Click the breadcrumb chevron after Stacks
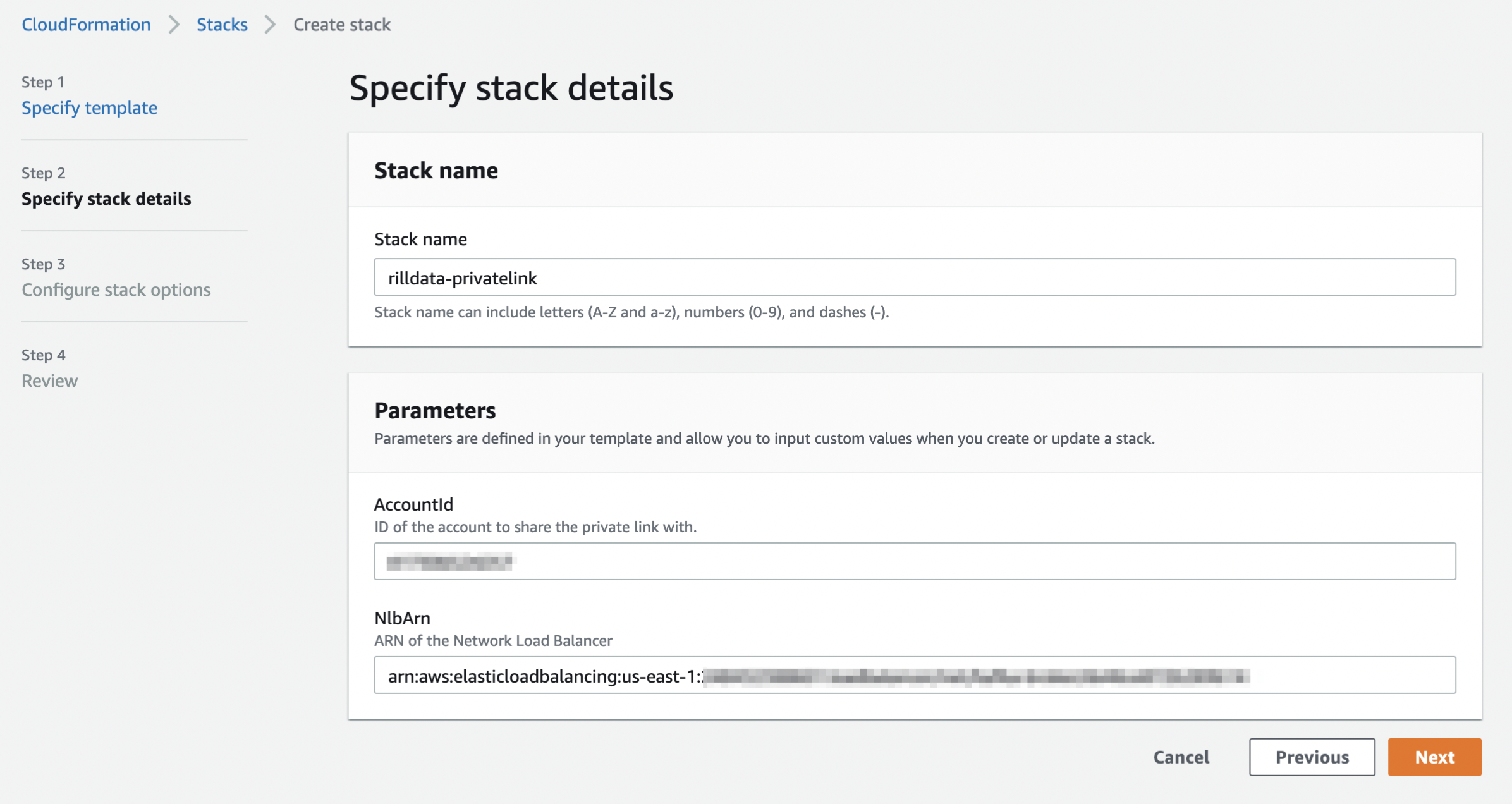This screenshot has height=804, width=1512. 271,25
